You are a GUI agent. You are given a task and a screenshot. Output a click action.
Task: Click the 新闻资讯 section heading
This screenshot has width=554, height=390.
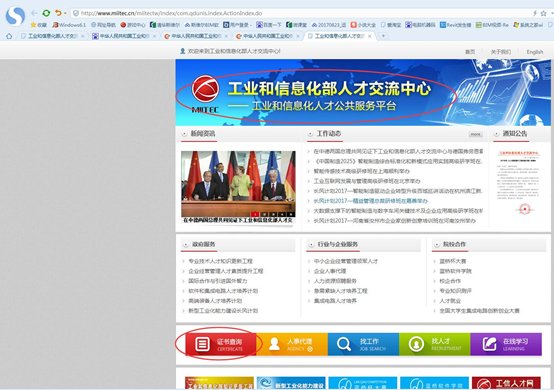202,134
